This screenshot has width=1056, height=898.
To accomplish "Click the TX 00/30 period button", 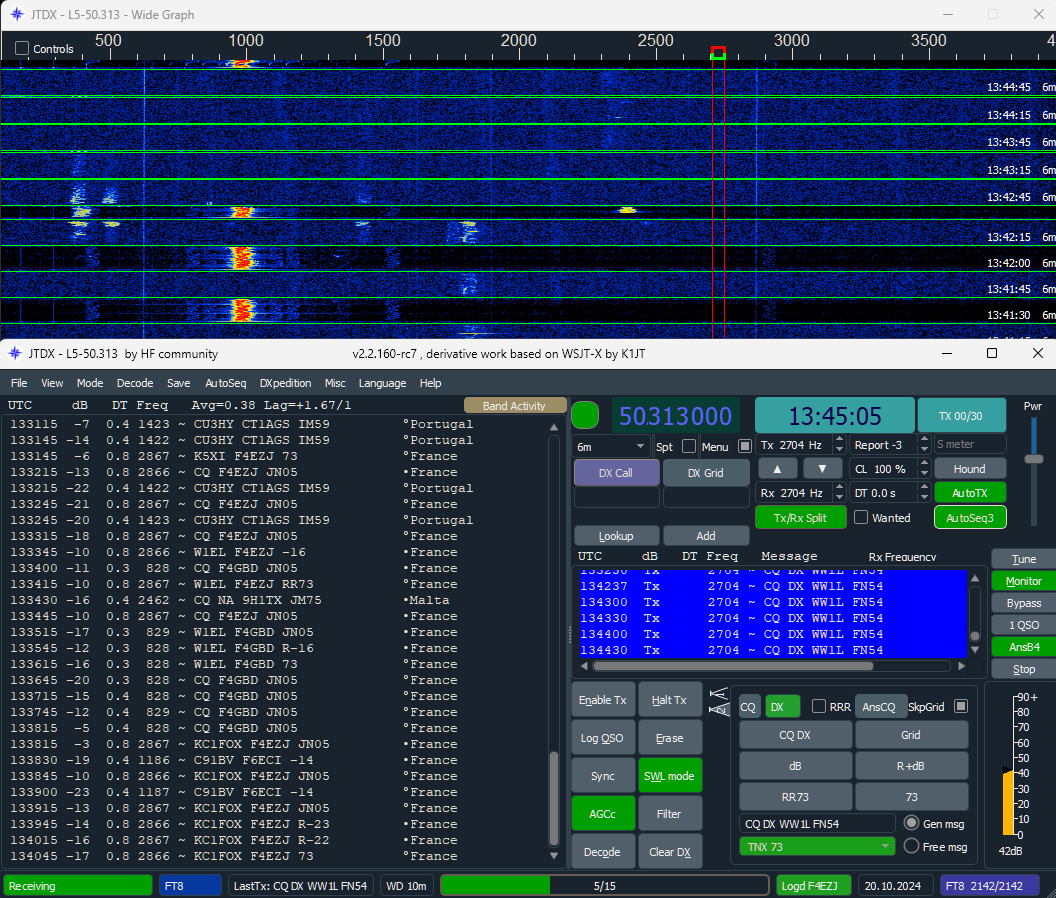I will 961,416.
